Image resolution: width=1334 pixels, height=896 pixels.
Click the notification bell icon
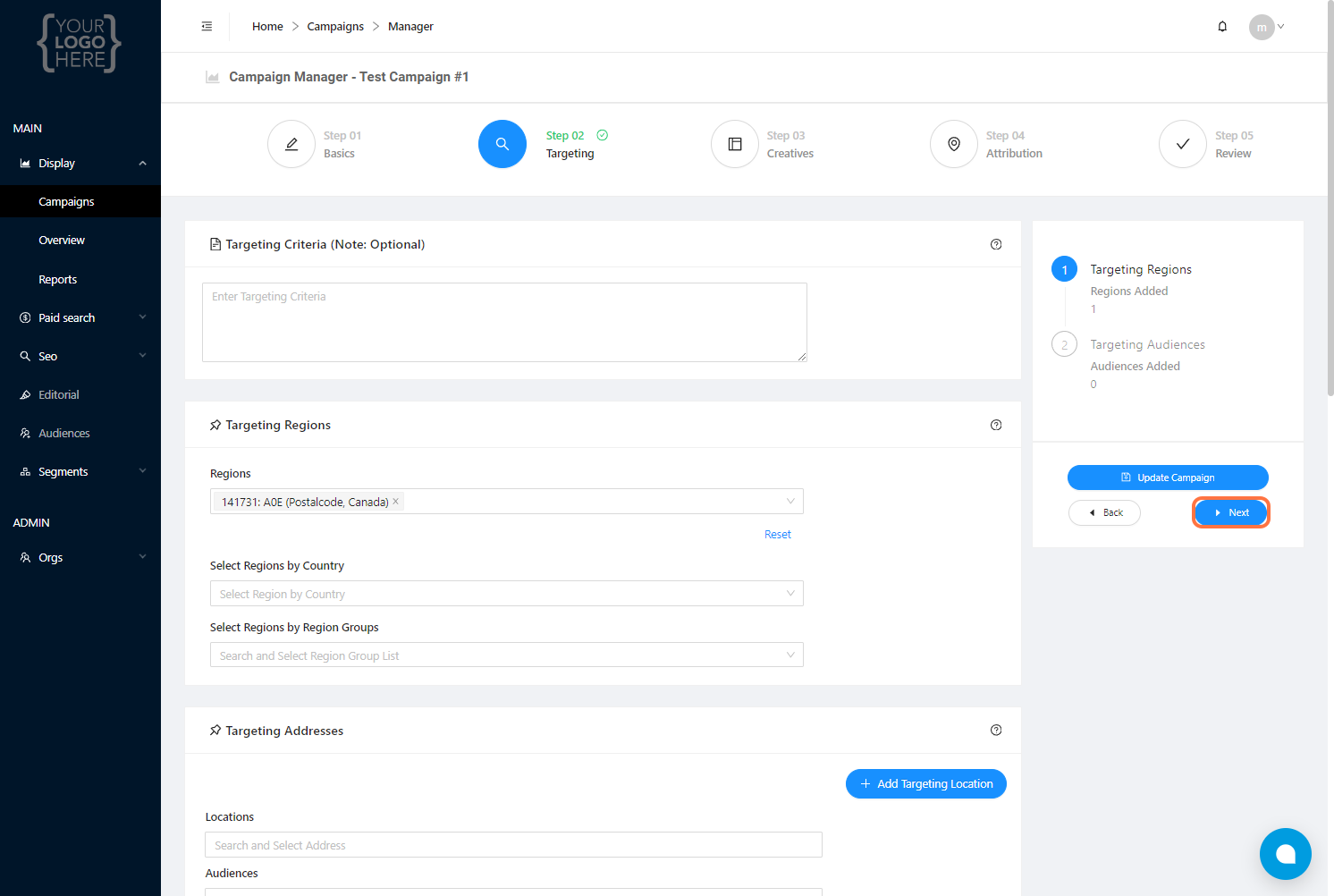coord(1222,27)
